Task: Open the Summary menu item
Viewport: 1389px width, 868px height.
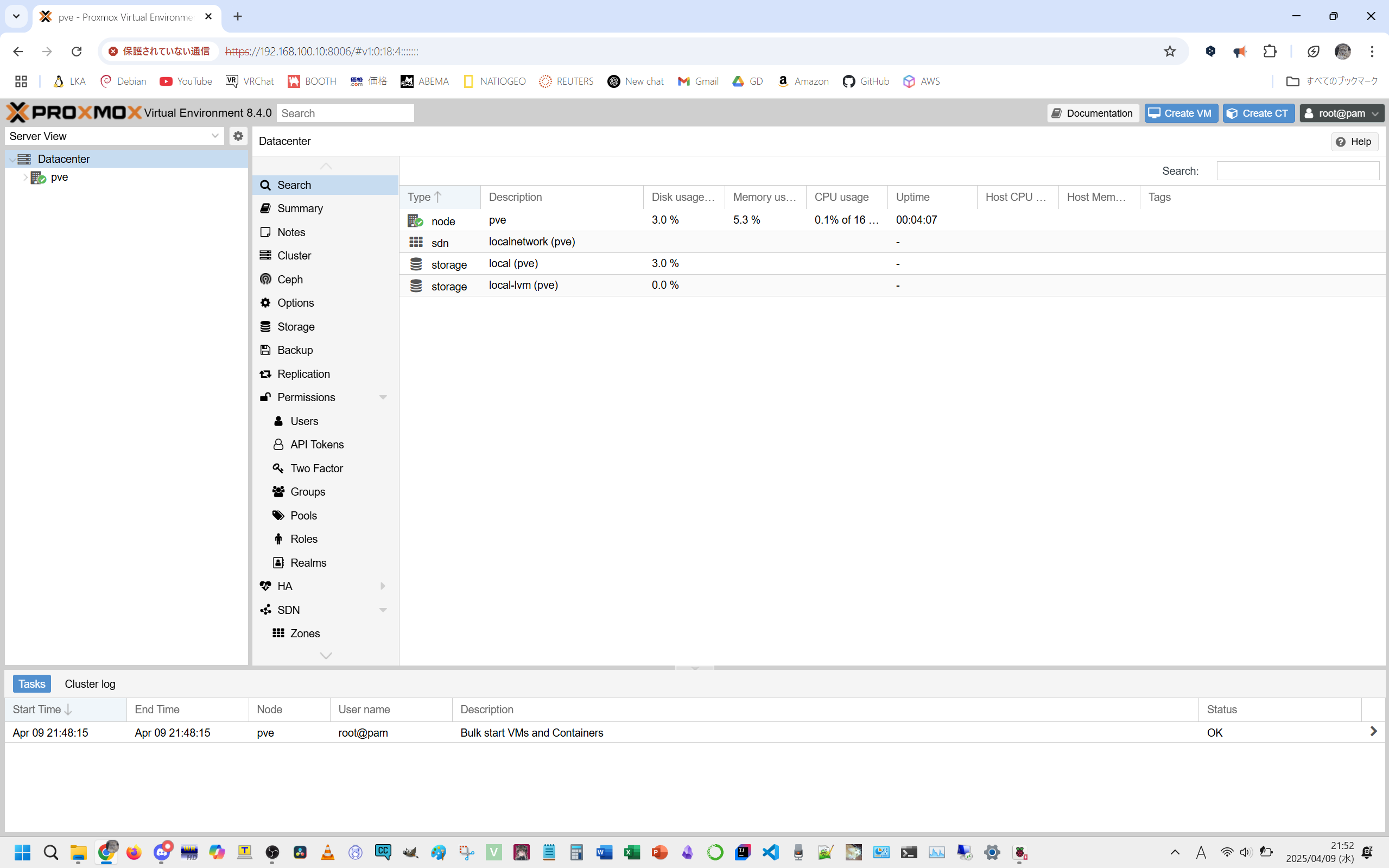Action: click(x=300, y=208)
